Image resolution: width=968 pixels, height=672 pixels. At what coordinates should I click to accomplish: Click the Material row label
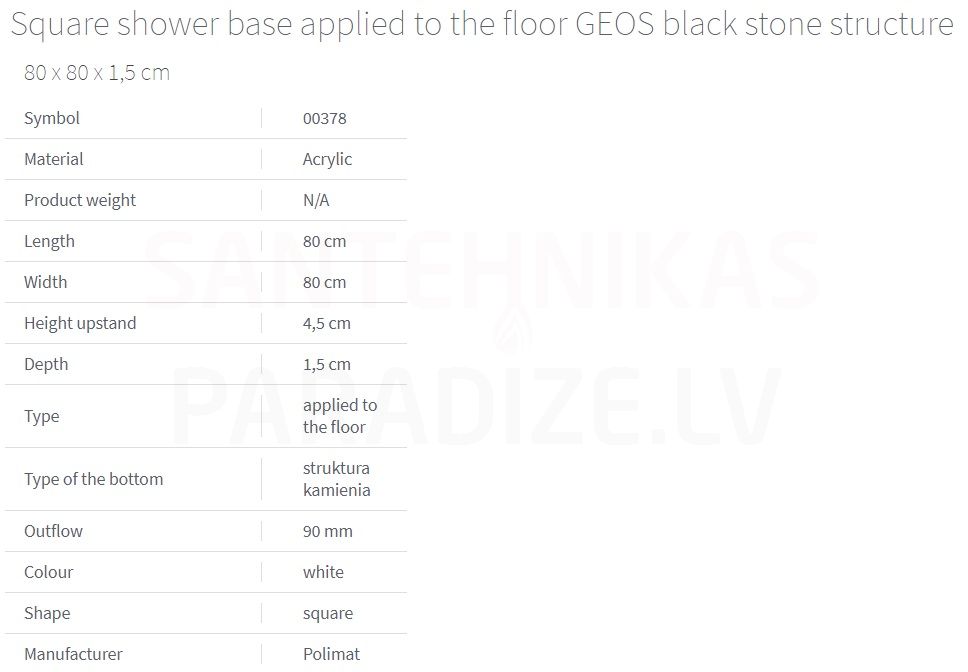[x=54, y=159]
